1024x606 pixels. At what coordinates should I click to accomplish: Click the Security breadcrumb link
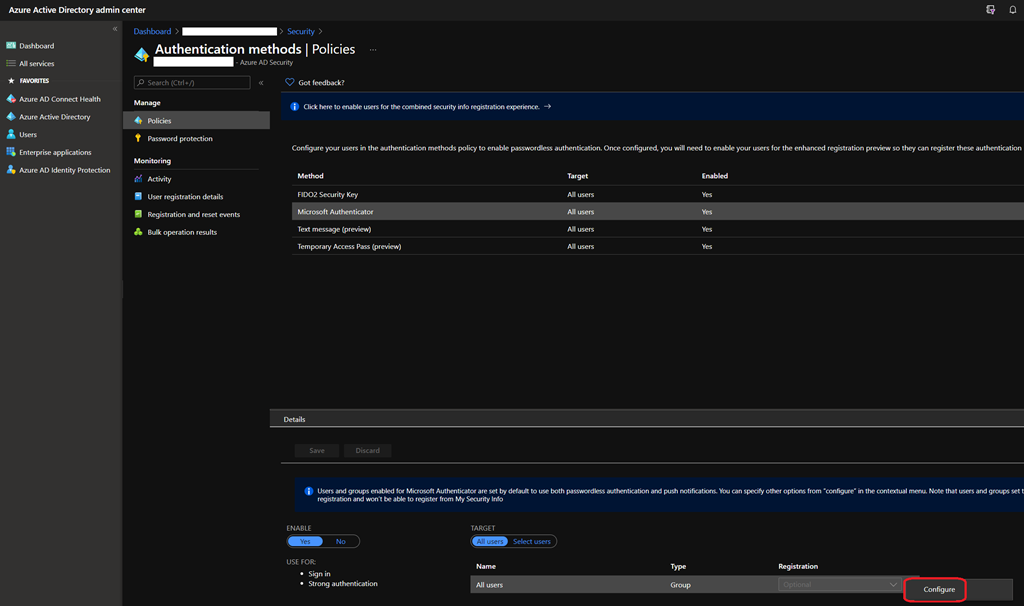point(300,32)
